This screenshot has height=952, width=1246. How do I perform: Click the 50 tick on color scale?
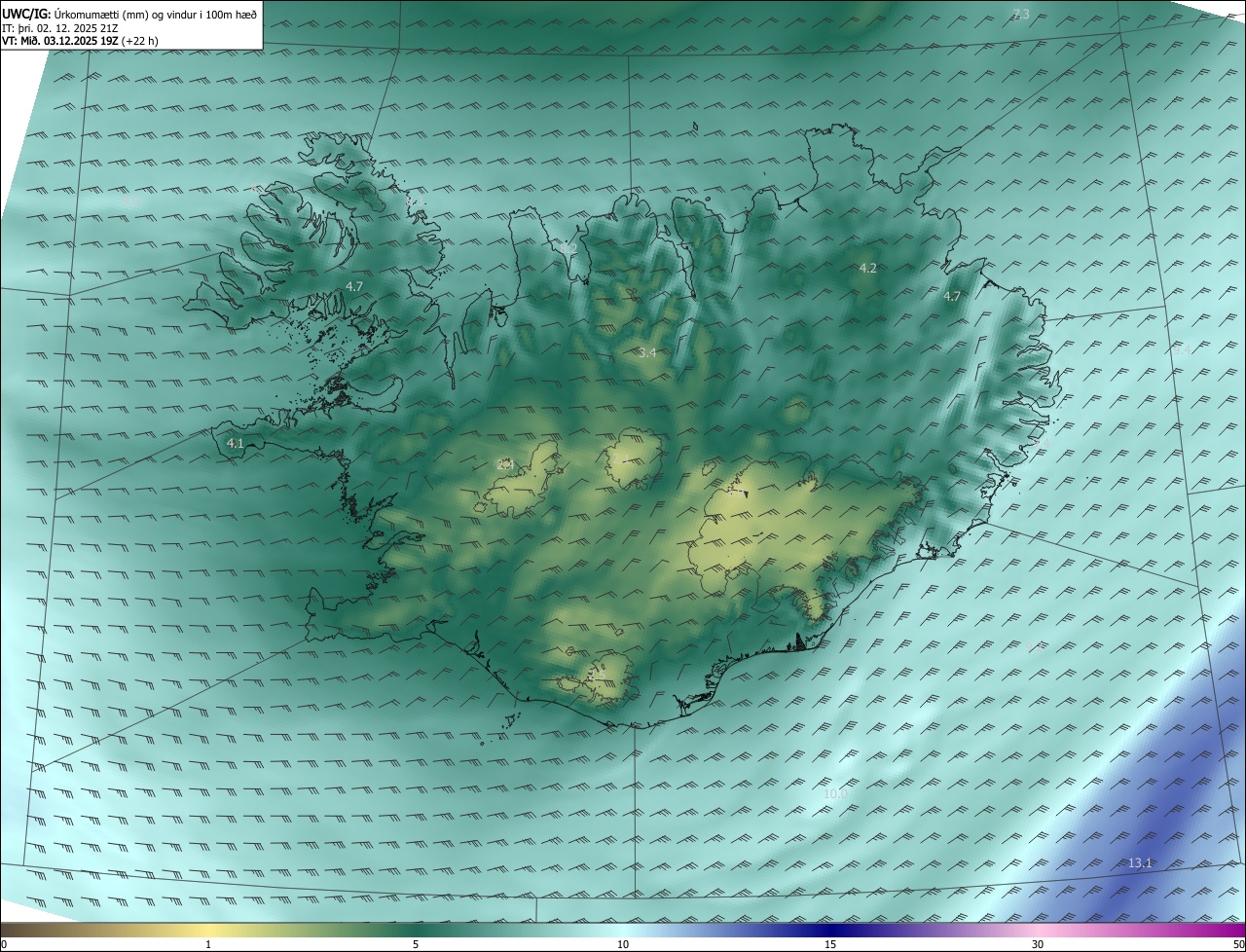click(1238, 944)
